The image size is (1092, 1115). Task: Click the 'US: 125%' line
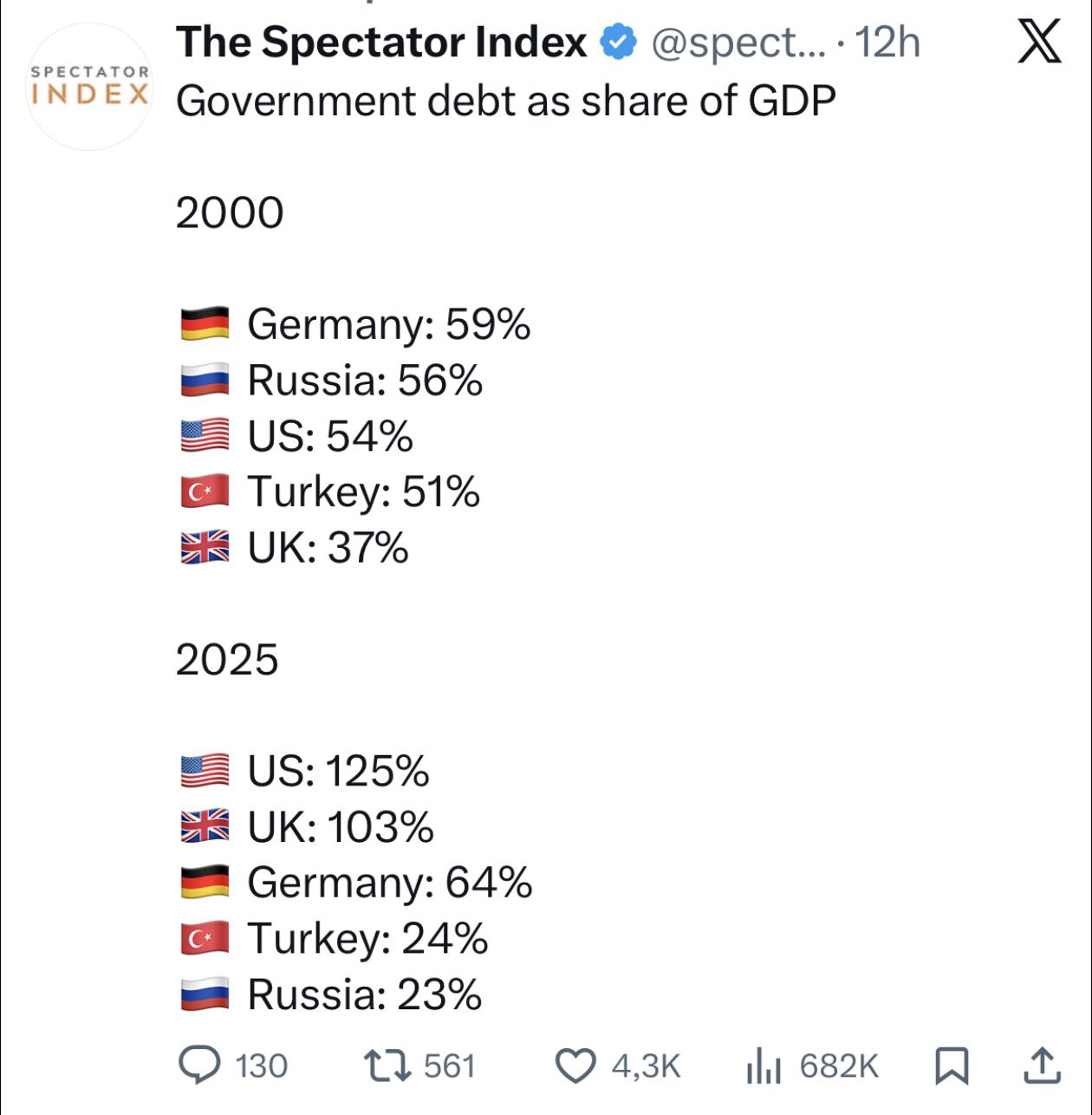pyautogui.click(x=338, y=771)
